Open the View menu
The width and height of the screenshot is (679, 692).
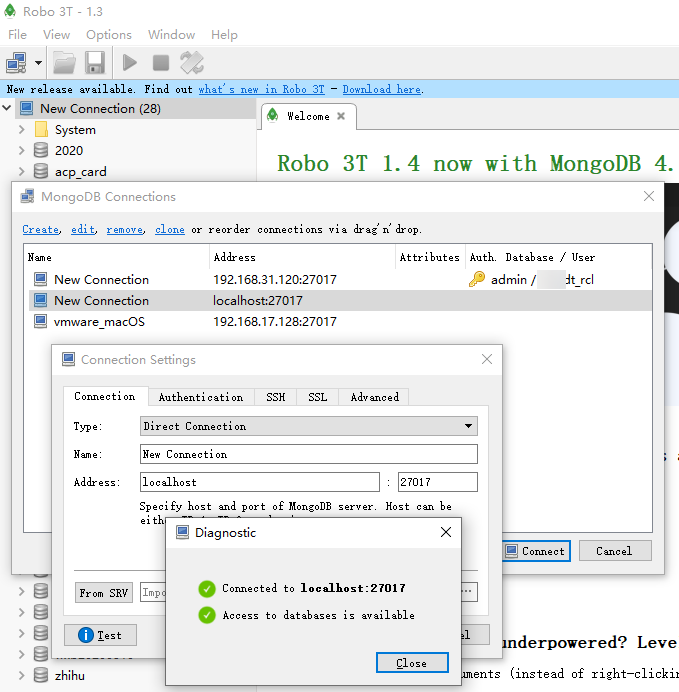click(56, 34)
